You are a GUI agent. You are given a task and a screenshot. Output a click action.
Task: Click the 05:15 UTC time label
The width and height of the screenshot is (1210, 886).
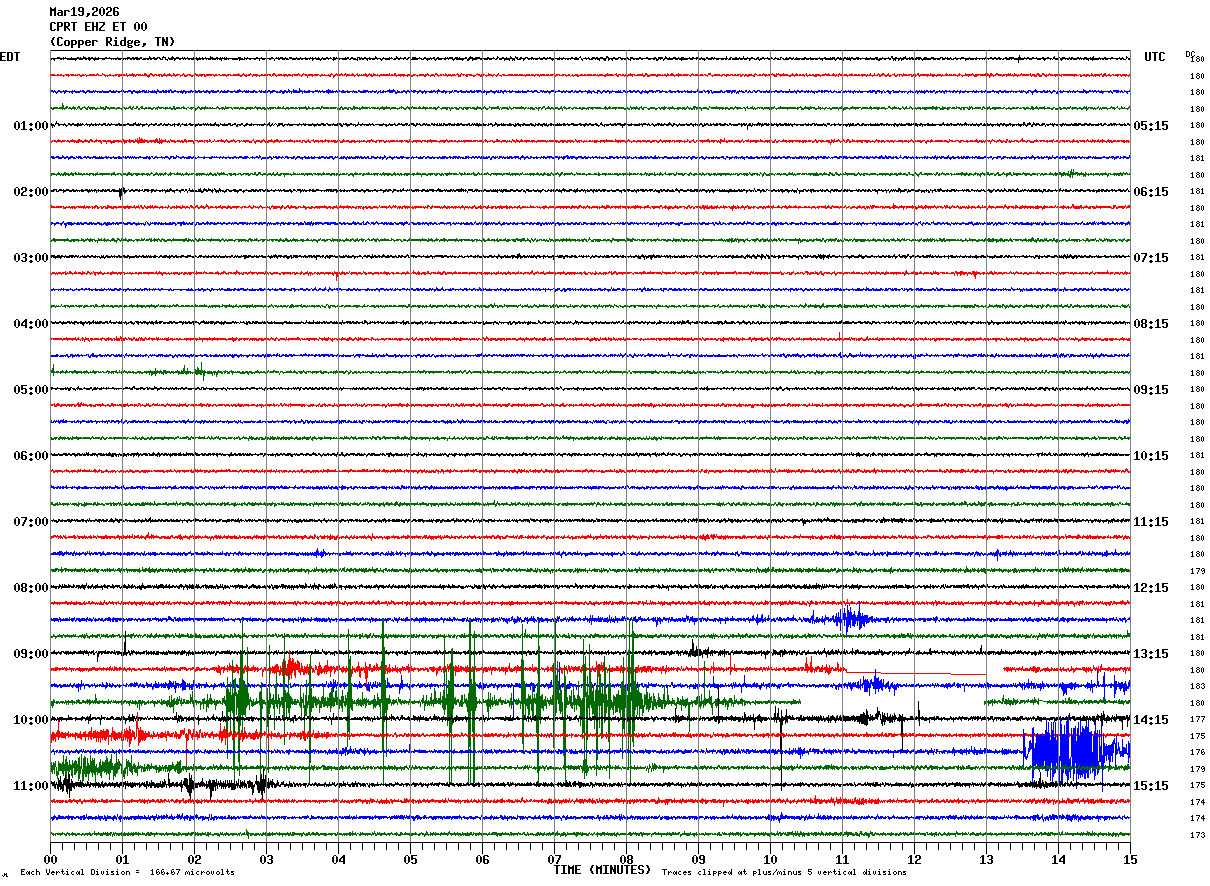pyautogui.click(x=1151, y=126)
